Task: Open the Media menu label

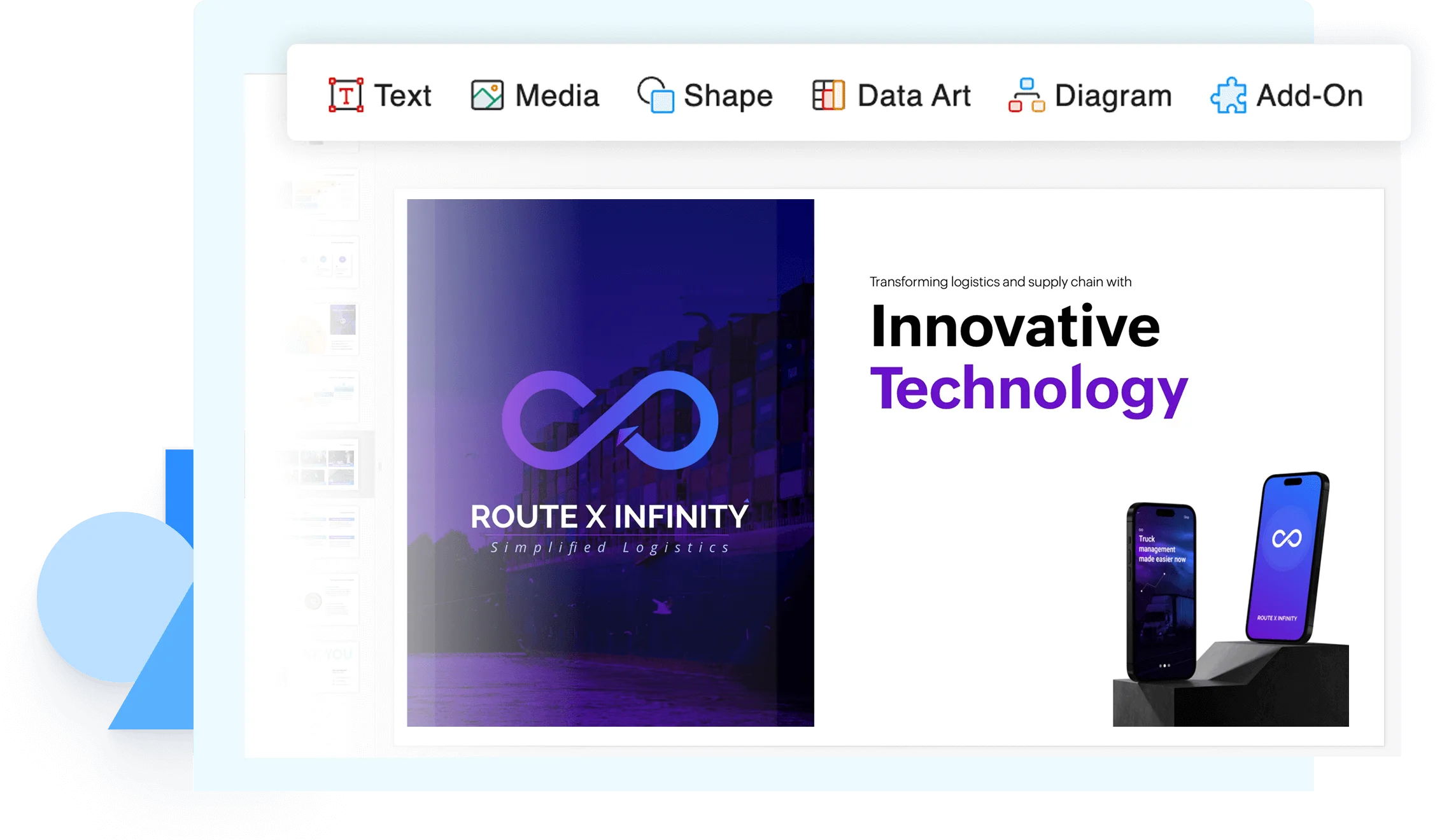Action: [x=557, y=95]
